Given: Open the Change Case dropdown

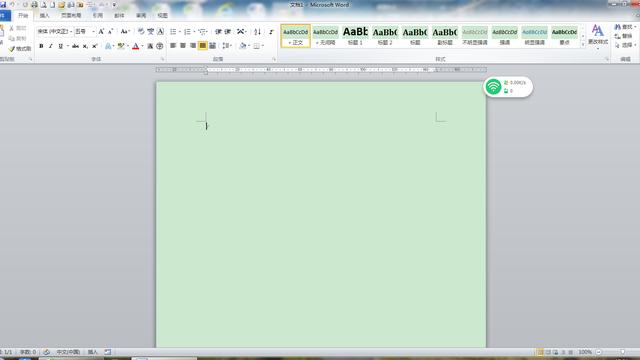Looking at the screenshot, I should 125,31.
